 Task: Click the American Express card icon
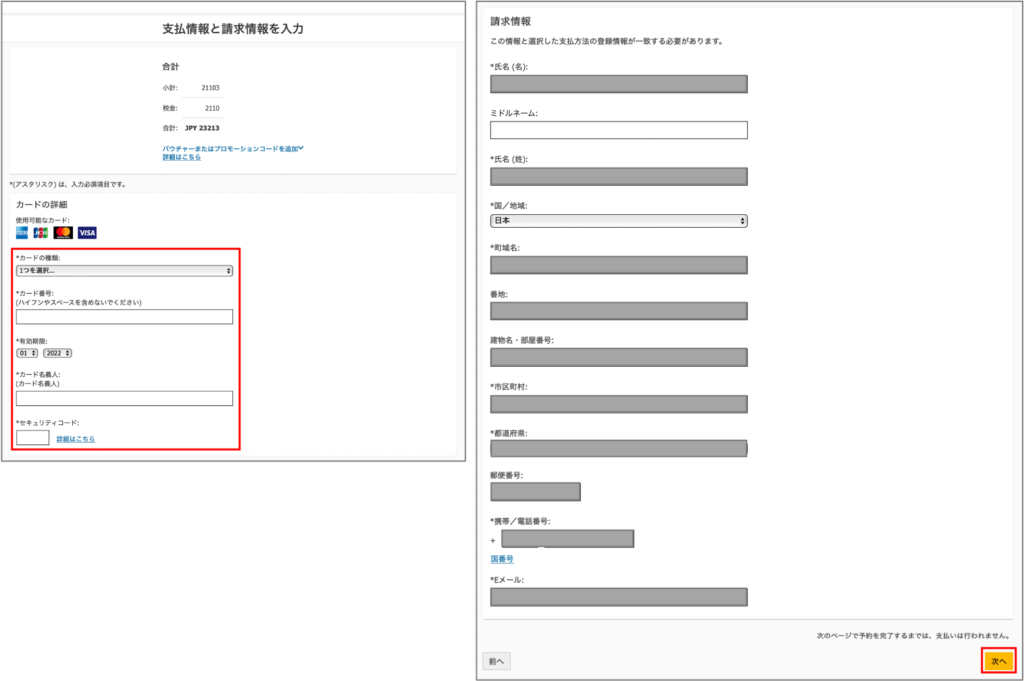click(x=23, y=233)
